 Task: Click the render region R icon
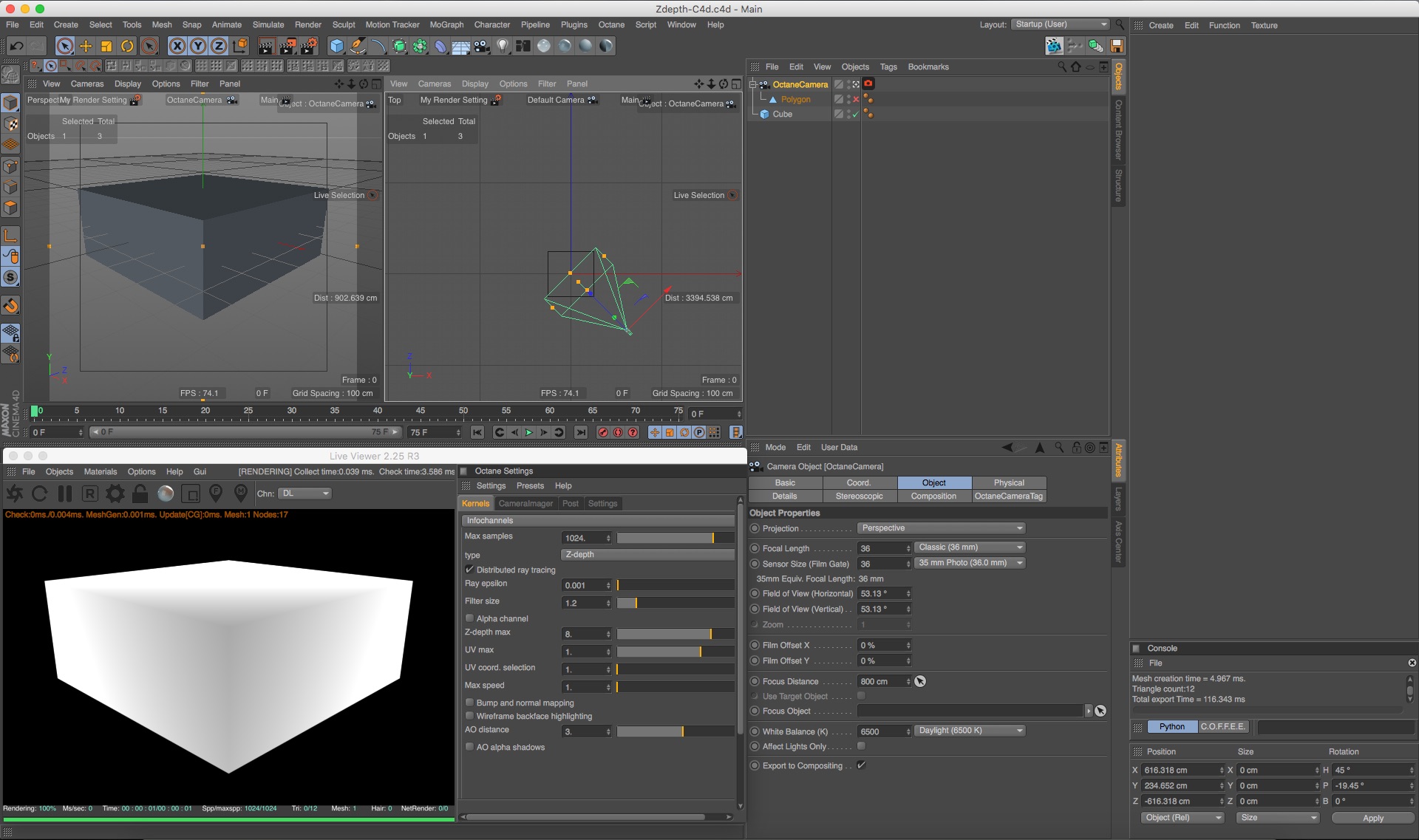click(x=89, y=494)
